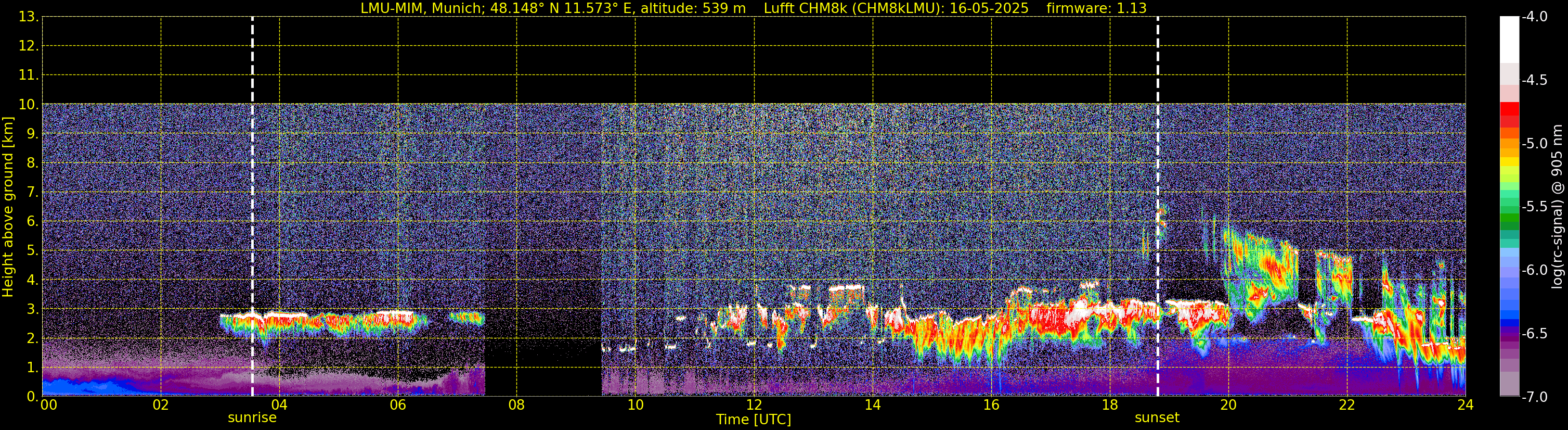
Task: Click height axis tick label 10.
Action: click(28, 105)
